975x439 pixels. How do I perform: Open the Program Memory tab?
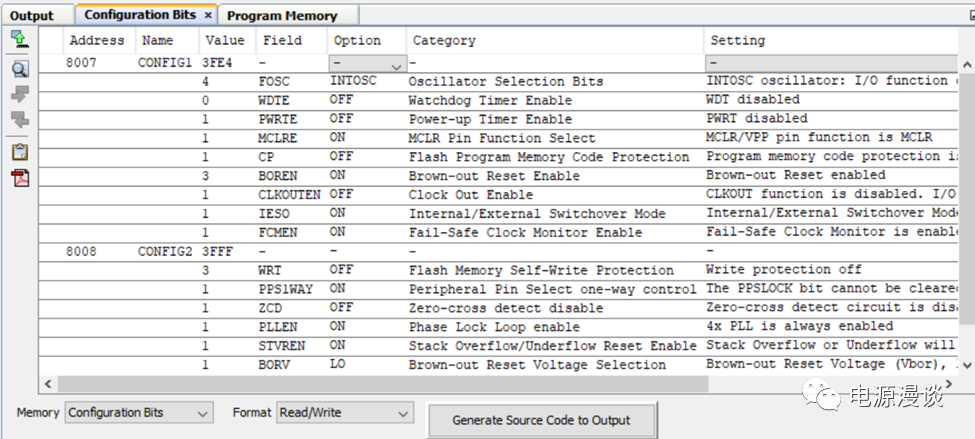click(282, 15)
